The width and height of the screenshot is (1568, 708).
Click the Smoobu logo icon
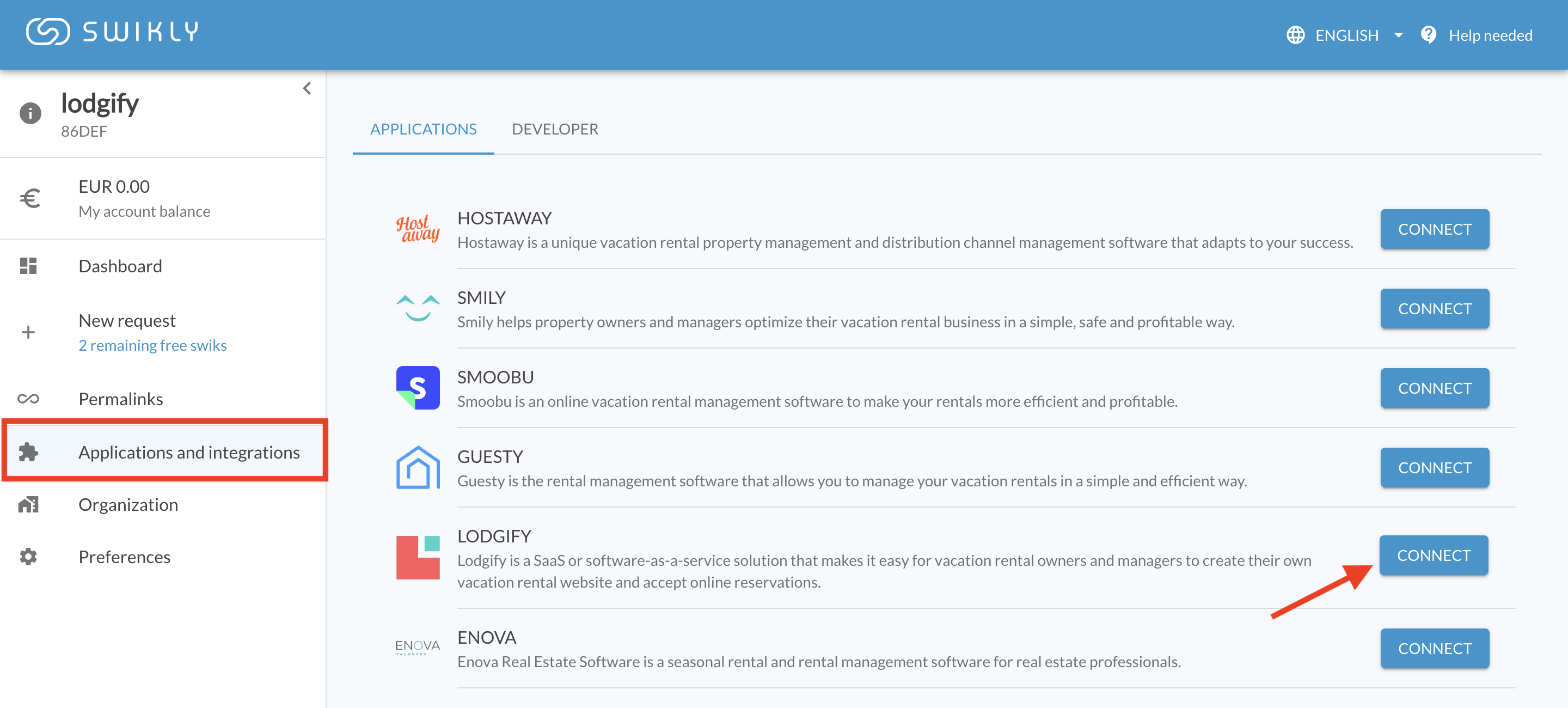418,388
